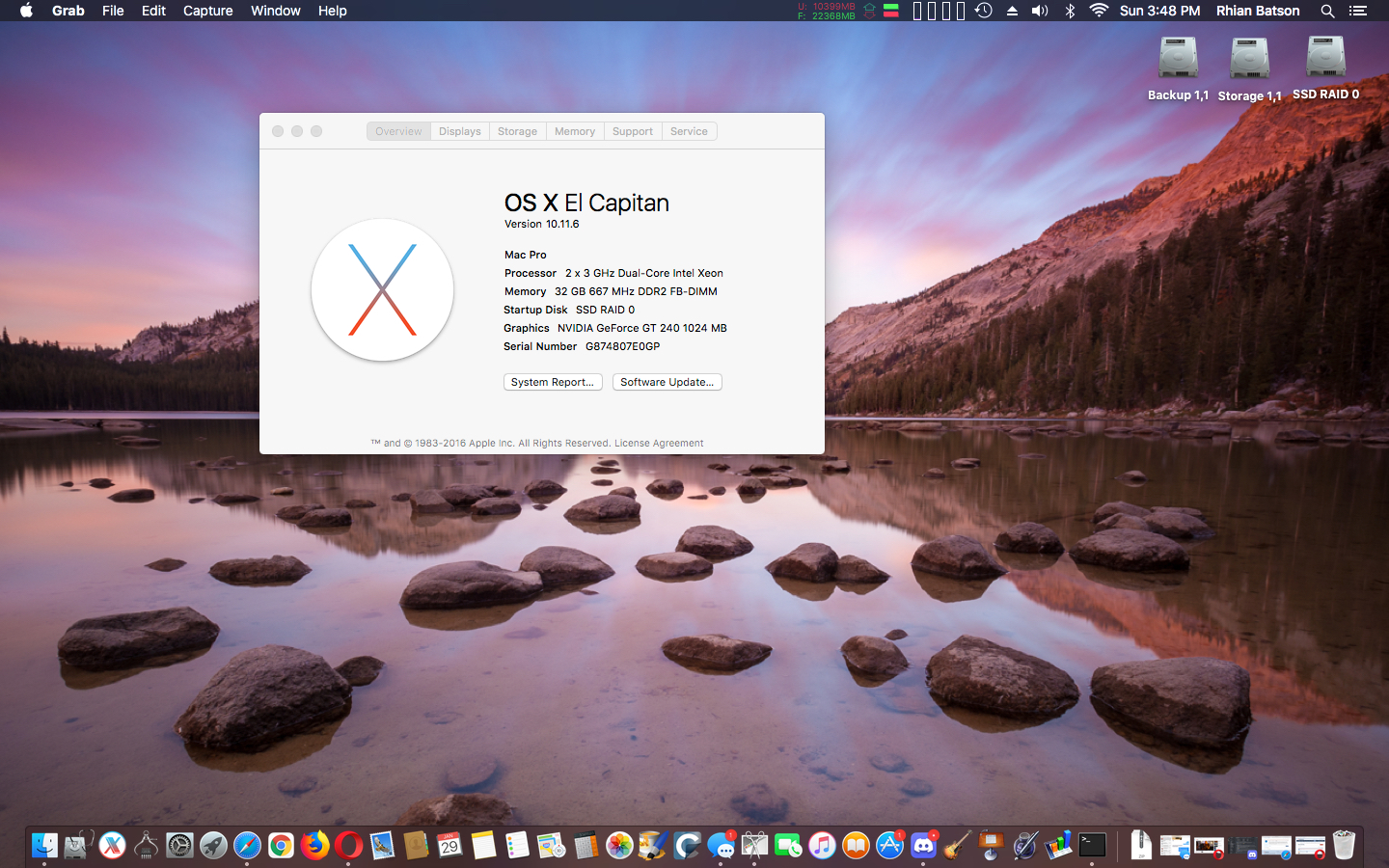The image size is (1389, 868).
Task: Open the Rhian Batson user menu
Action: click(x=1258, y=11)
